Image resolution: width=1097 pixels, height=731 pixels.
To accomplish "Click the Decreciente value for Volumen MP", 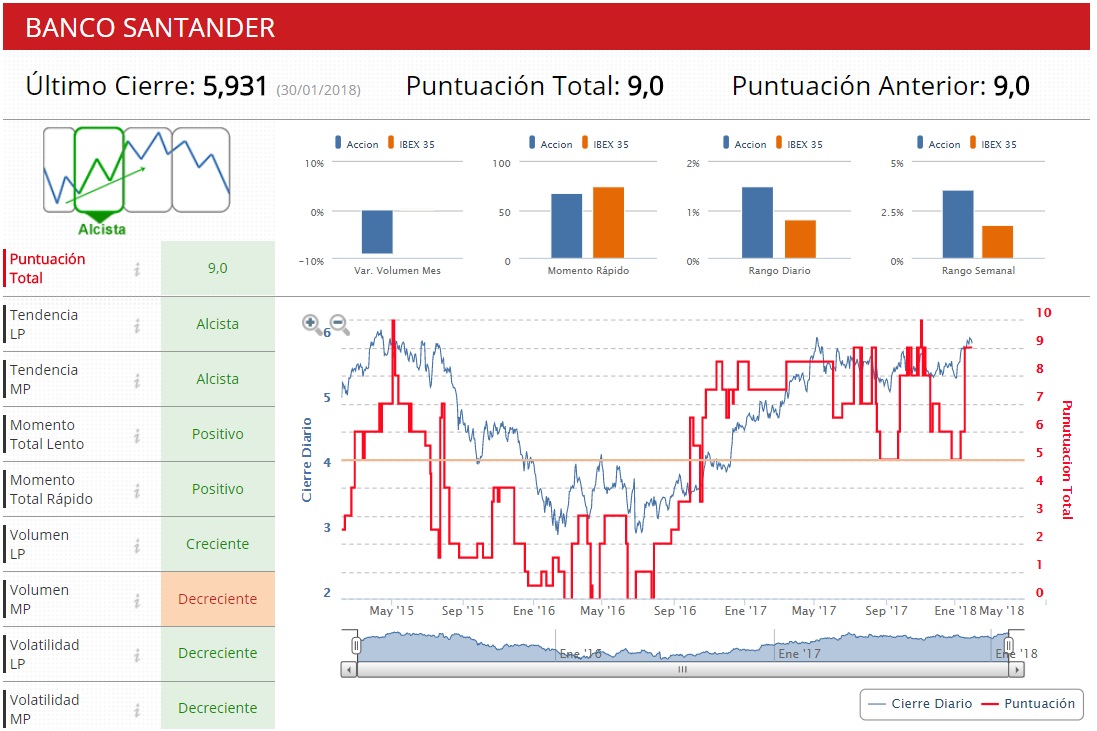I will (218, 599).
